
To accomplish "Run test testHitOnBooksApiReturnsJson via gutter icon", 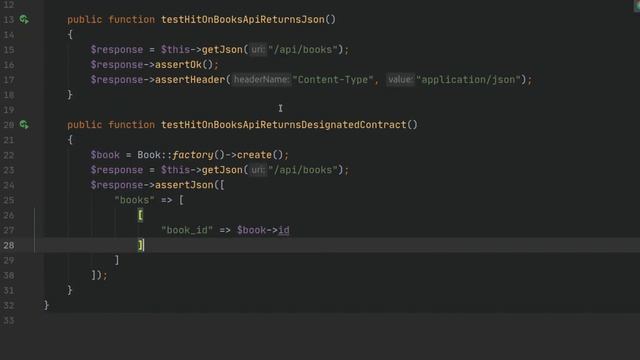I will (24, 19).
